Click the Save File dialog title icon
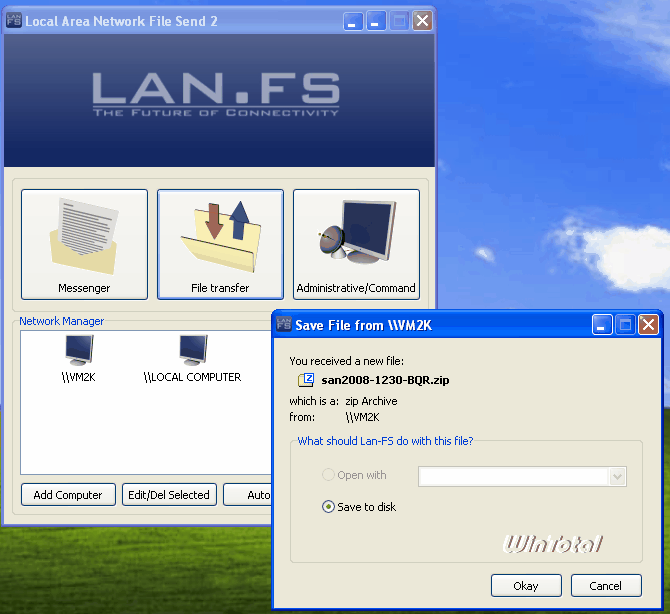670x614 pixels. 284,325
